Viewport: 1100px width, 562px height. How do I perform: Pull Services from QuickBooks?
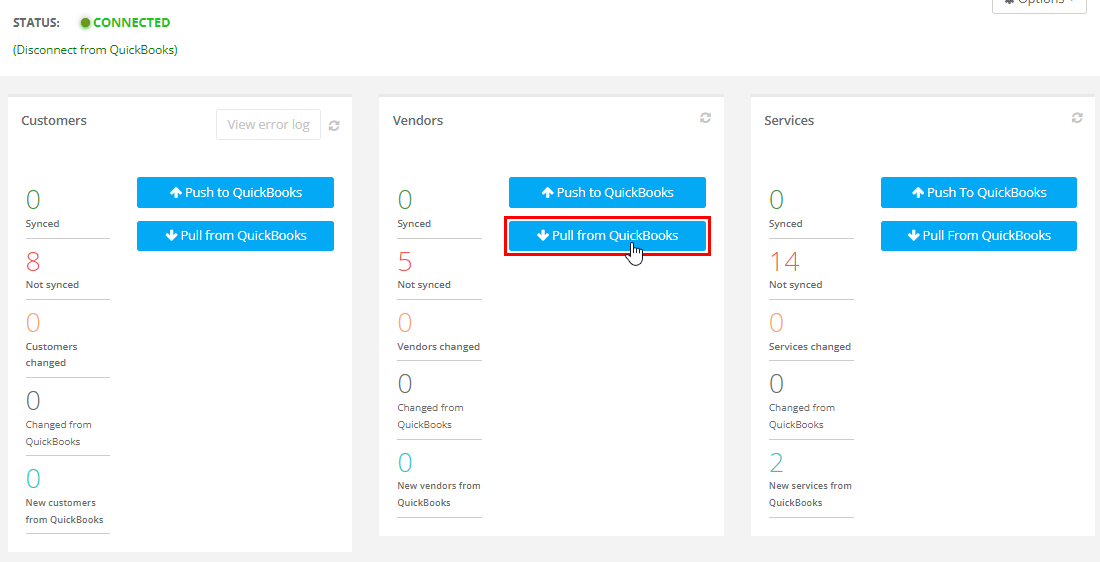[979, 236]
